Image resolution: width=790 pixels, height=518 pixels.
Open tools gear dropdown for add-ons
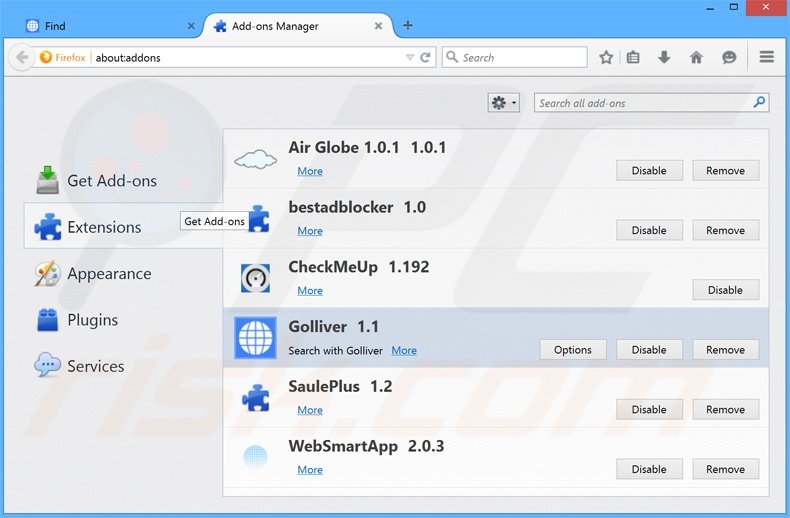503,103
